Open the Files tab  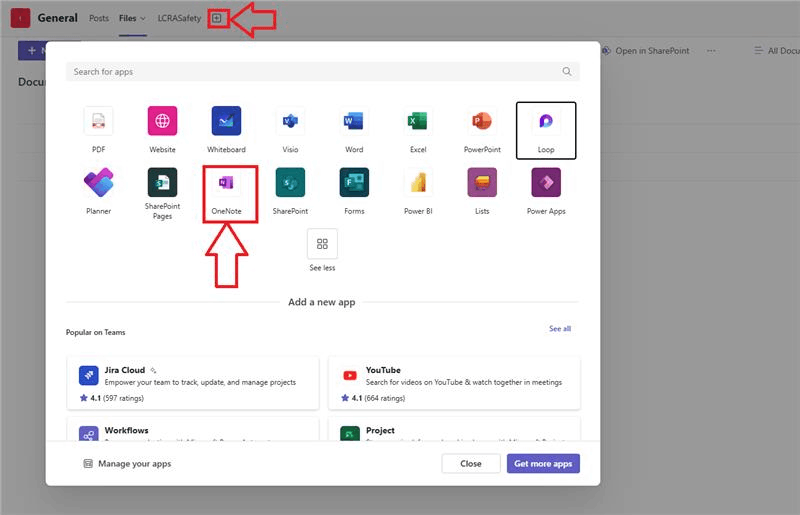coord(128,18)
